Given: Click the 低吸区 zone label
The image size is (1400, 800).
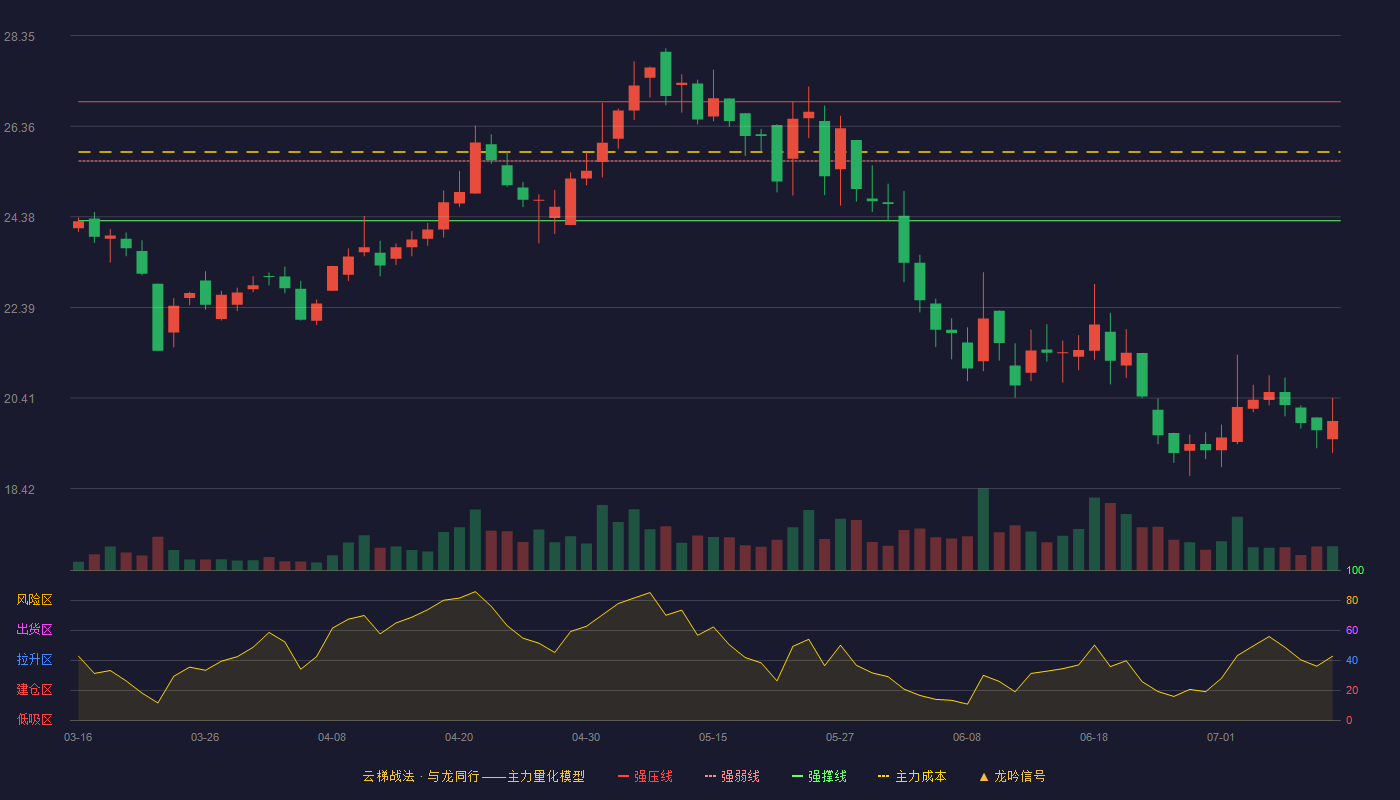Looking at the screenshot, I should (34, 719).
